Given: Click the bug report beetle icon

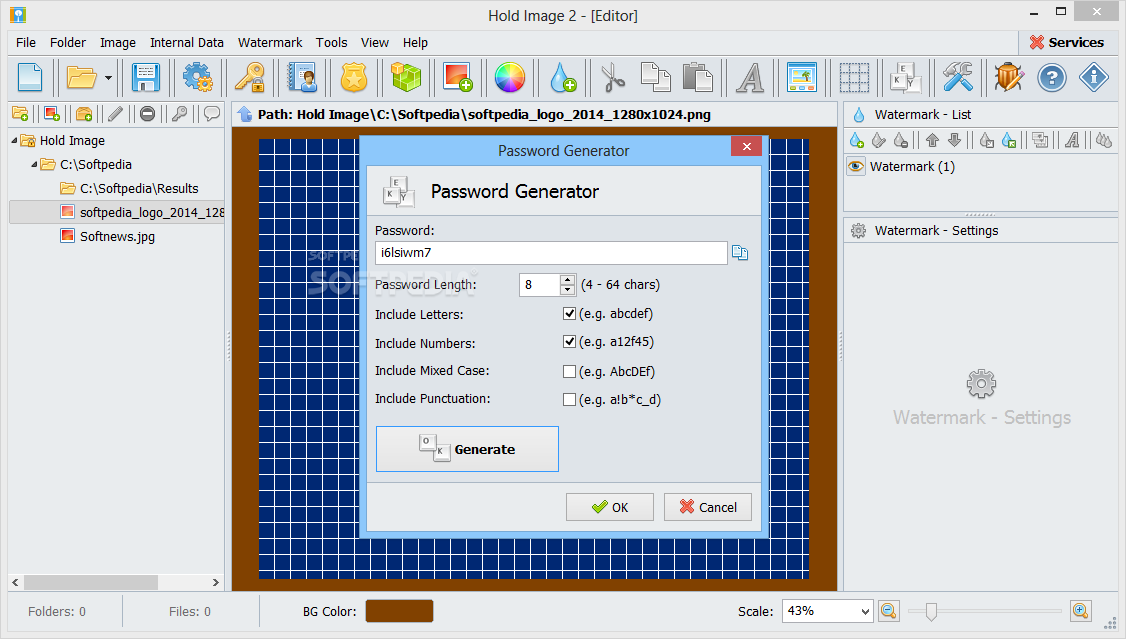Looking at the screenshot, I should click(1009, 77).
